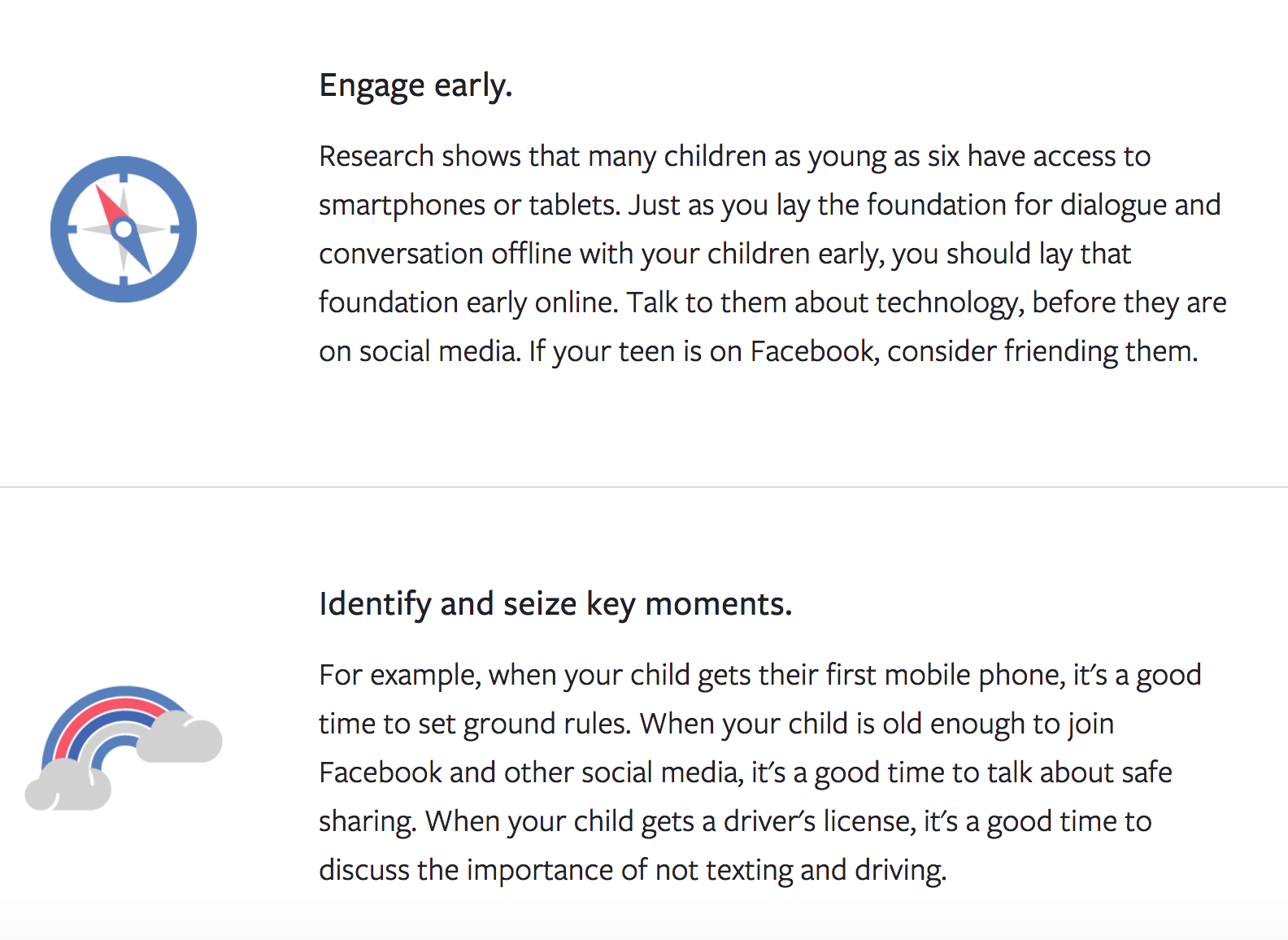Click the rainbow with clouds icon
This screenshot has height=940, width=1288.
pyautogui.click(x=124, y=748)
